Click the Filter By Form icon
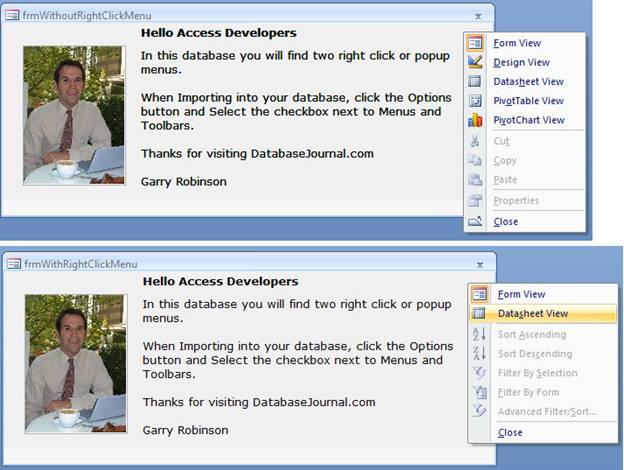The image size is (624, 470). coord(480,392)
